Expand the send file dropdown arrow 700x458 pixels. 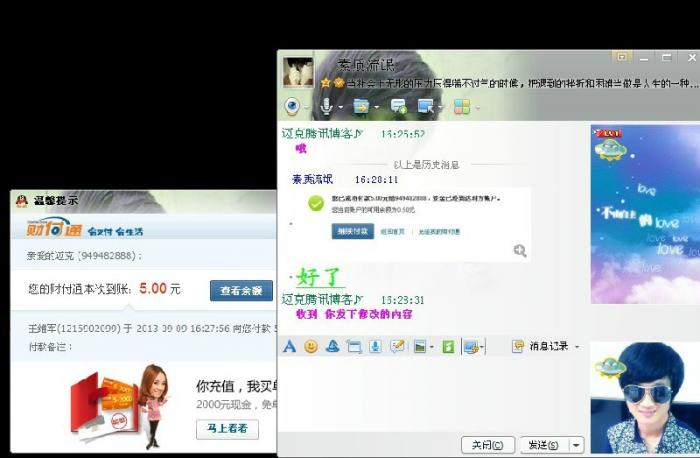click(x=376, y=107)
